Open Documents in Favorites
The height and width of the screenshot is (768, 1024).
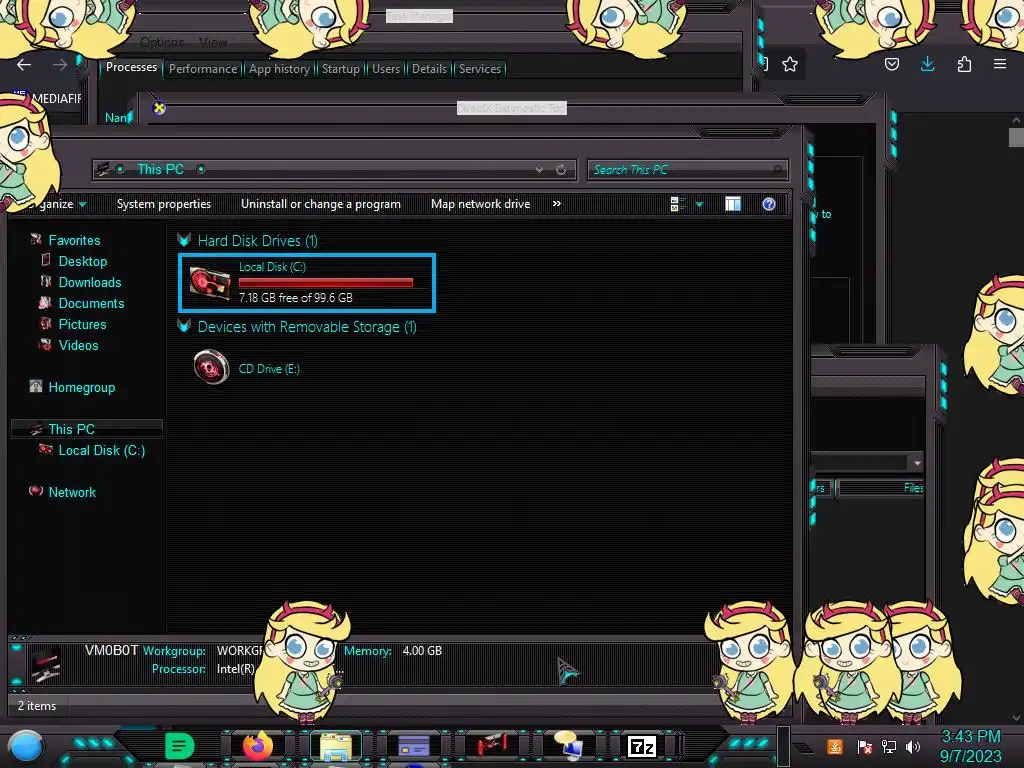[x=91, y=303]
